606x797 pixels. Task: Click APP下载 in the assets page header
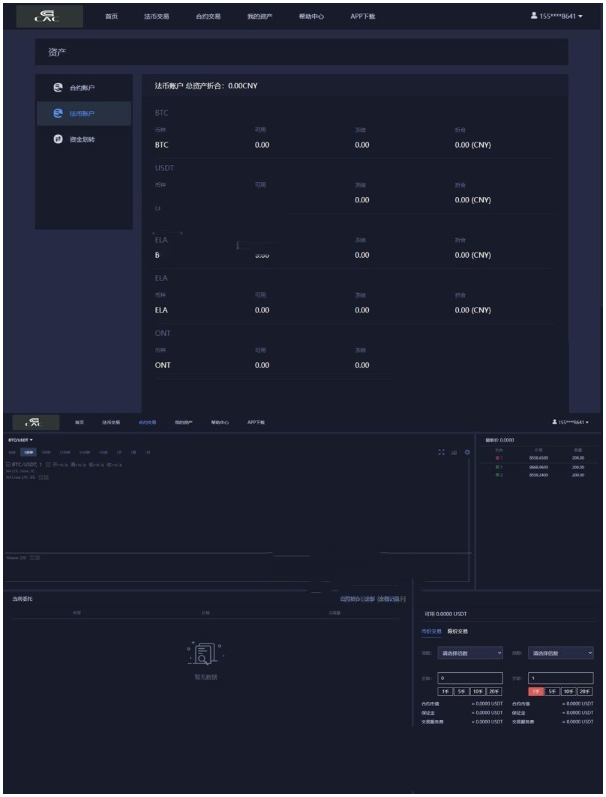point(363,17)
